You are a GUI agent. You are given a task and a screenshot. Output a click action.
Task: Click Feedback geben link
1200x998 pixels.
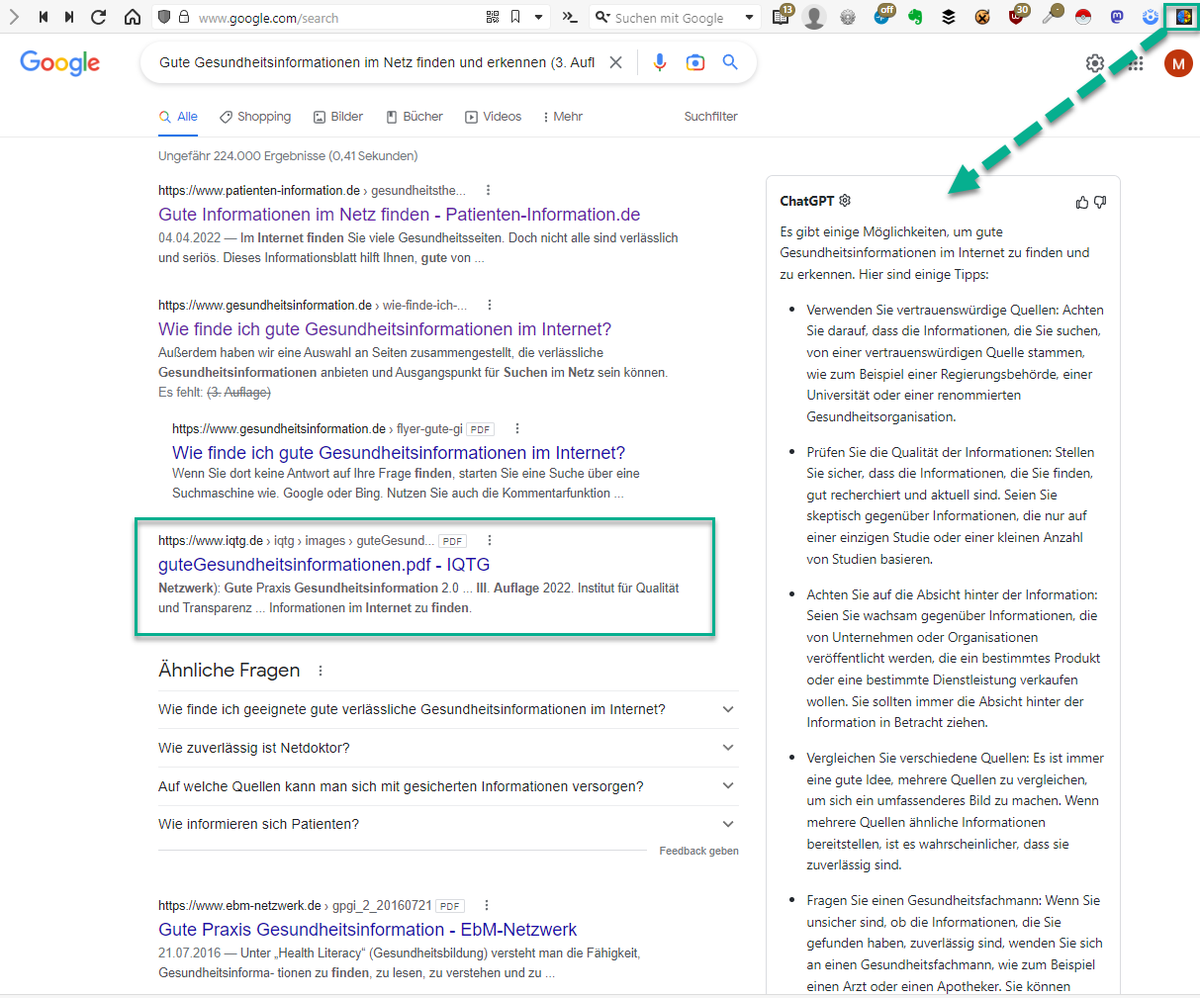click(x=699, y=851)
